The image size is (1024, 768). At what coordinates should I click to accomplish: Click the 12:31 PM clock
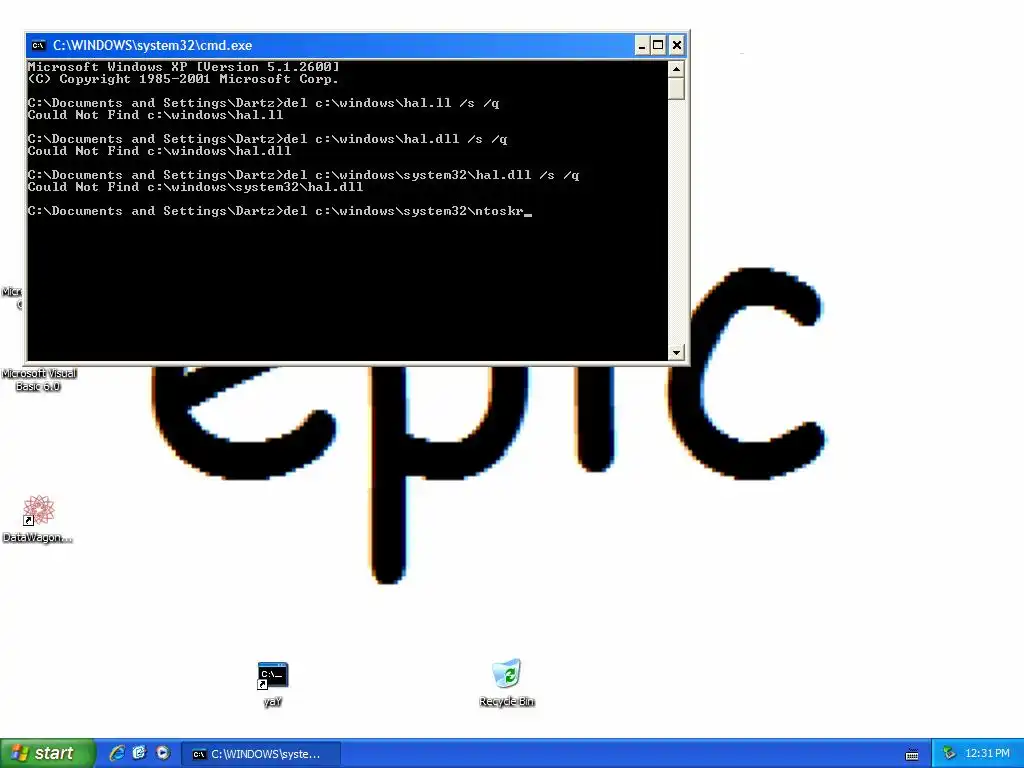(x=987, y=754)
